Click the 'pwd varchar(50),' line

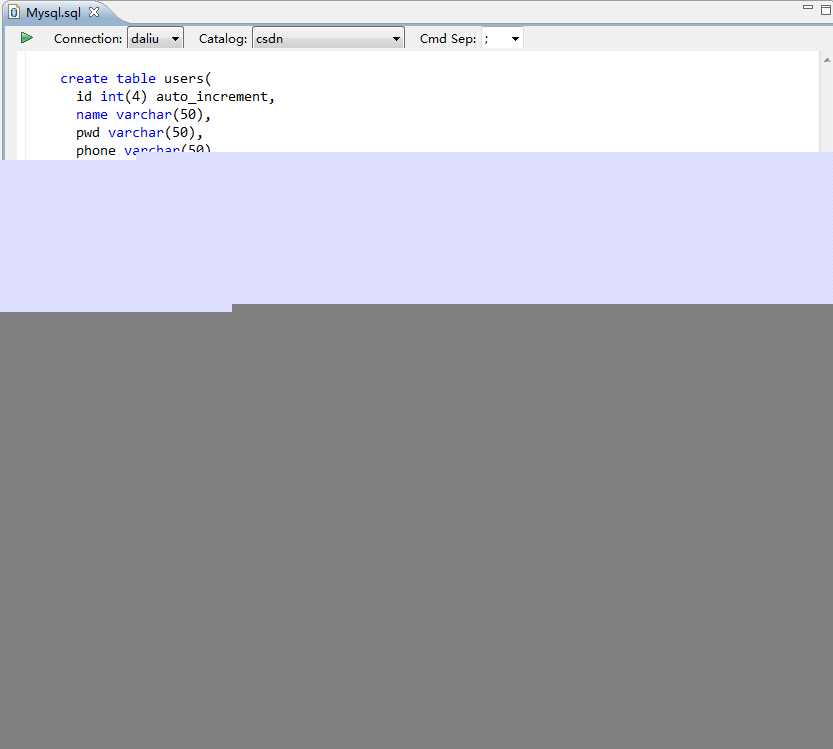[x=140, y=133]
